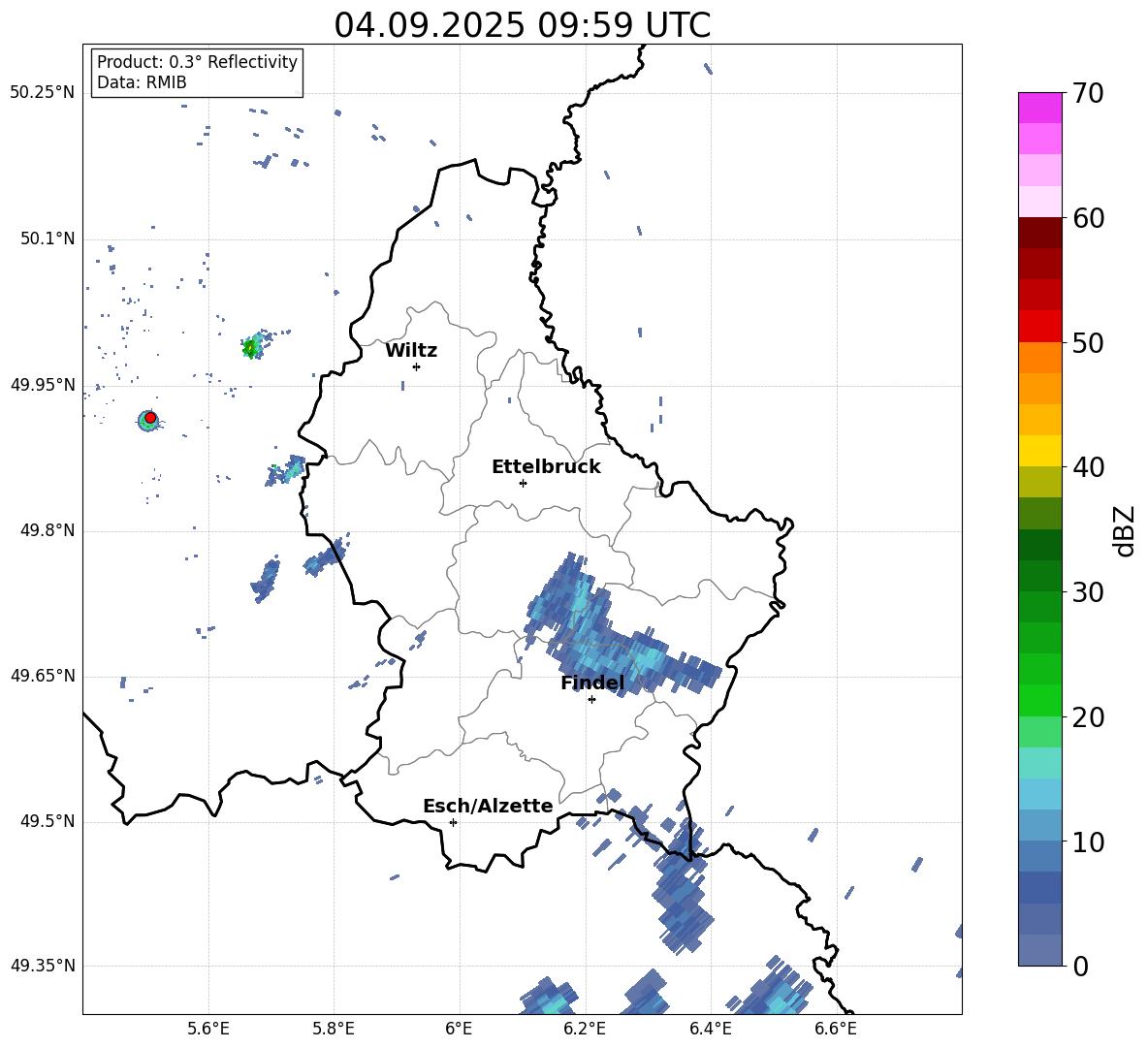This screenshot has height=1048, width=1148.
Task: Click the 6.6°E longitude label
Action: 836,1030
